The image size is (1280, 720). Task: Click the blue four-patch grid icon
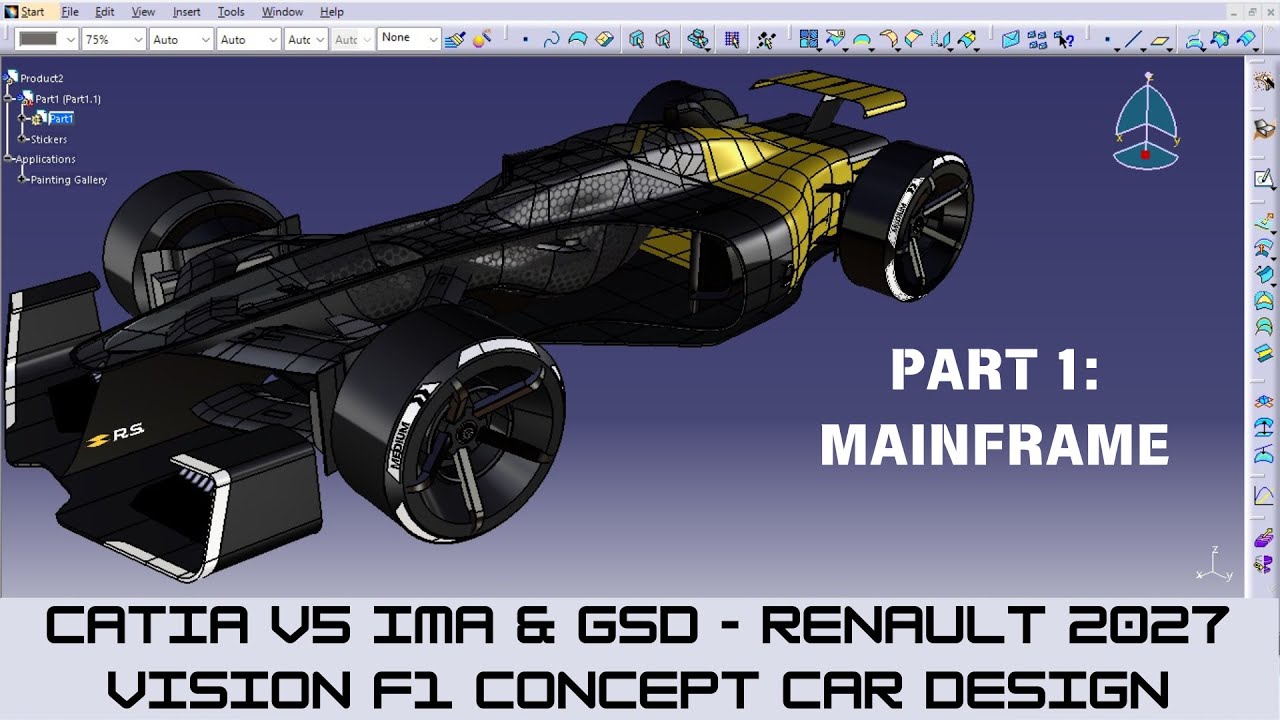[808, 40]
